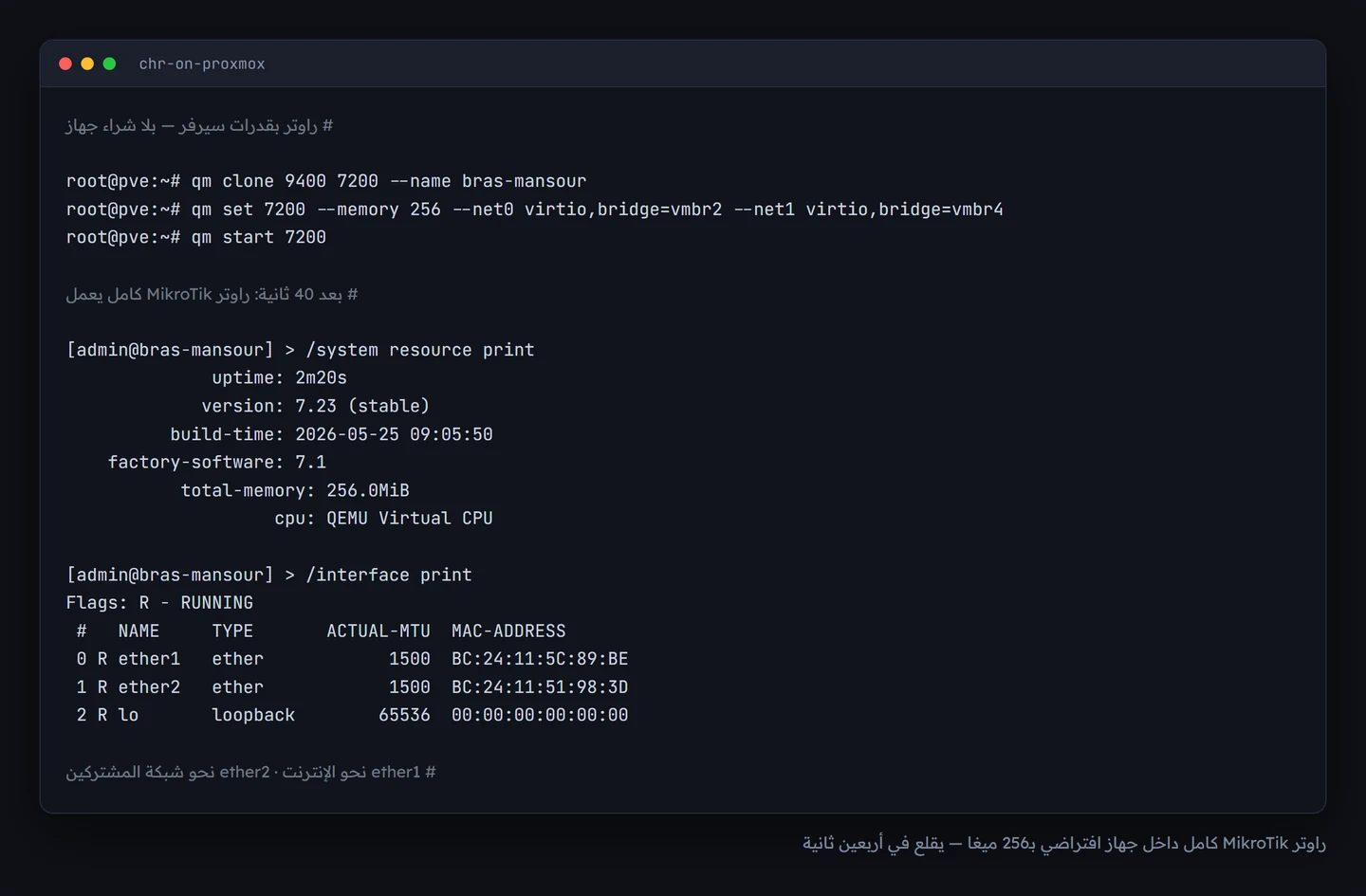Click the total-memory value 256.0MiB
Viewport: 1366px width, 896px height.
point(368,490)
